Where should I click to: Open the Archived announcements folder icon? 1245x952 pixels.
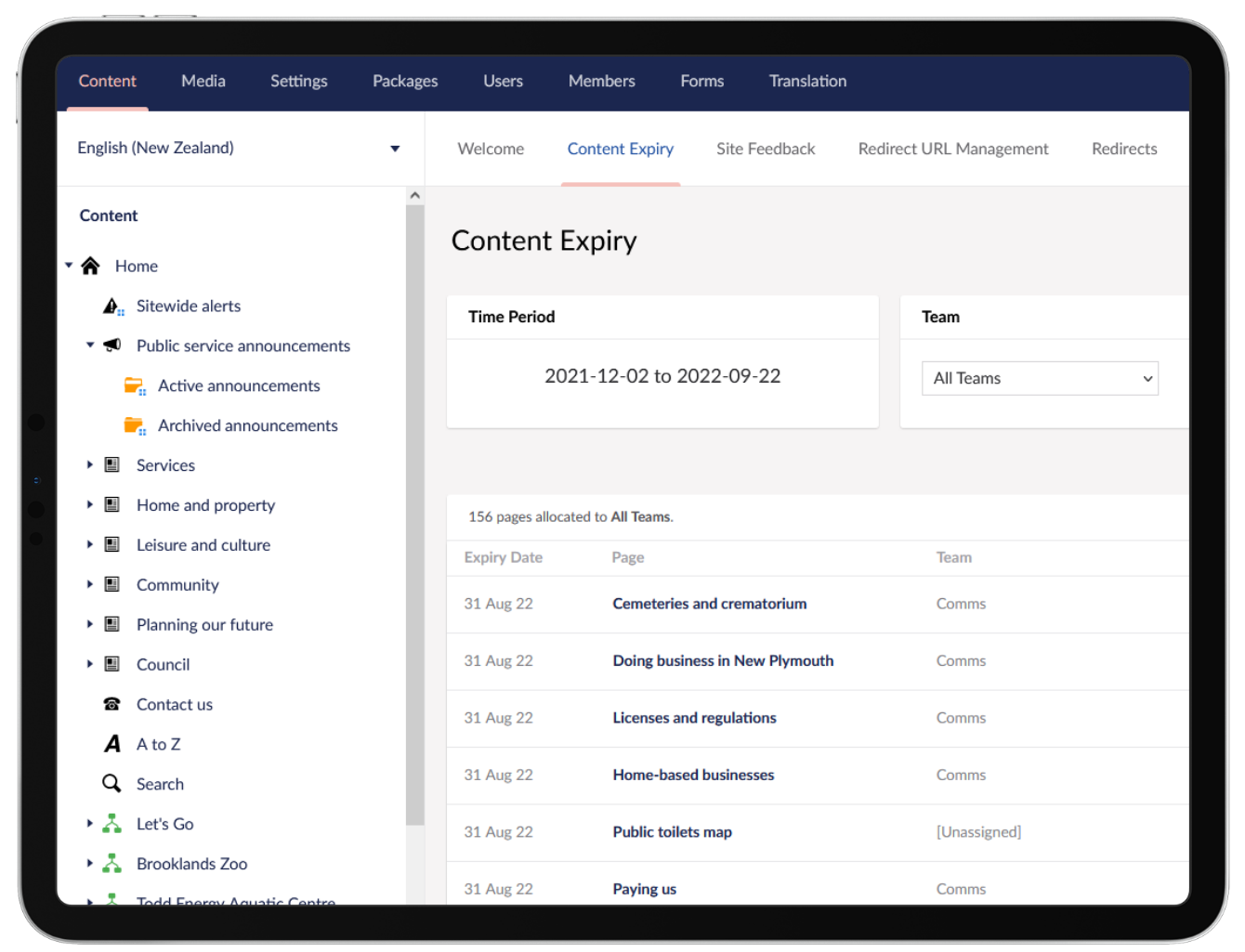(x=135, y=424)
